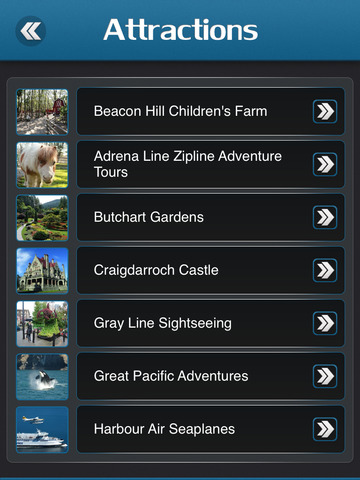
Task: Go back using the double-chevron back icon
Action: click(31, 31)
